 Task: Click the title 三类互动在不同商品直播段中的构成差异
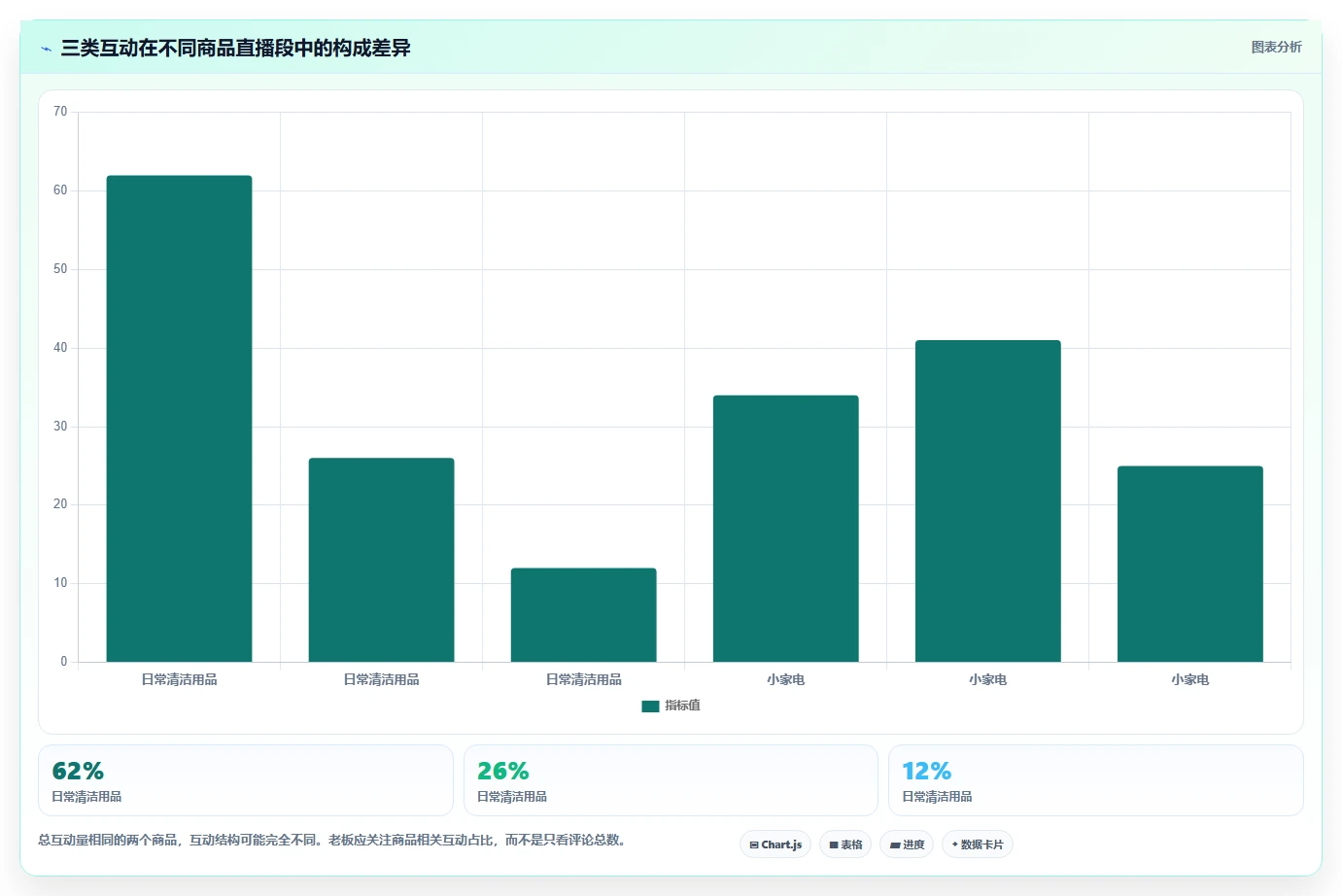235,48
